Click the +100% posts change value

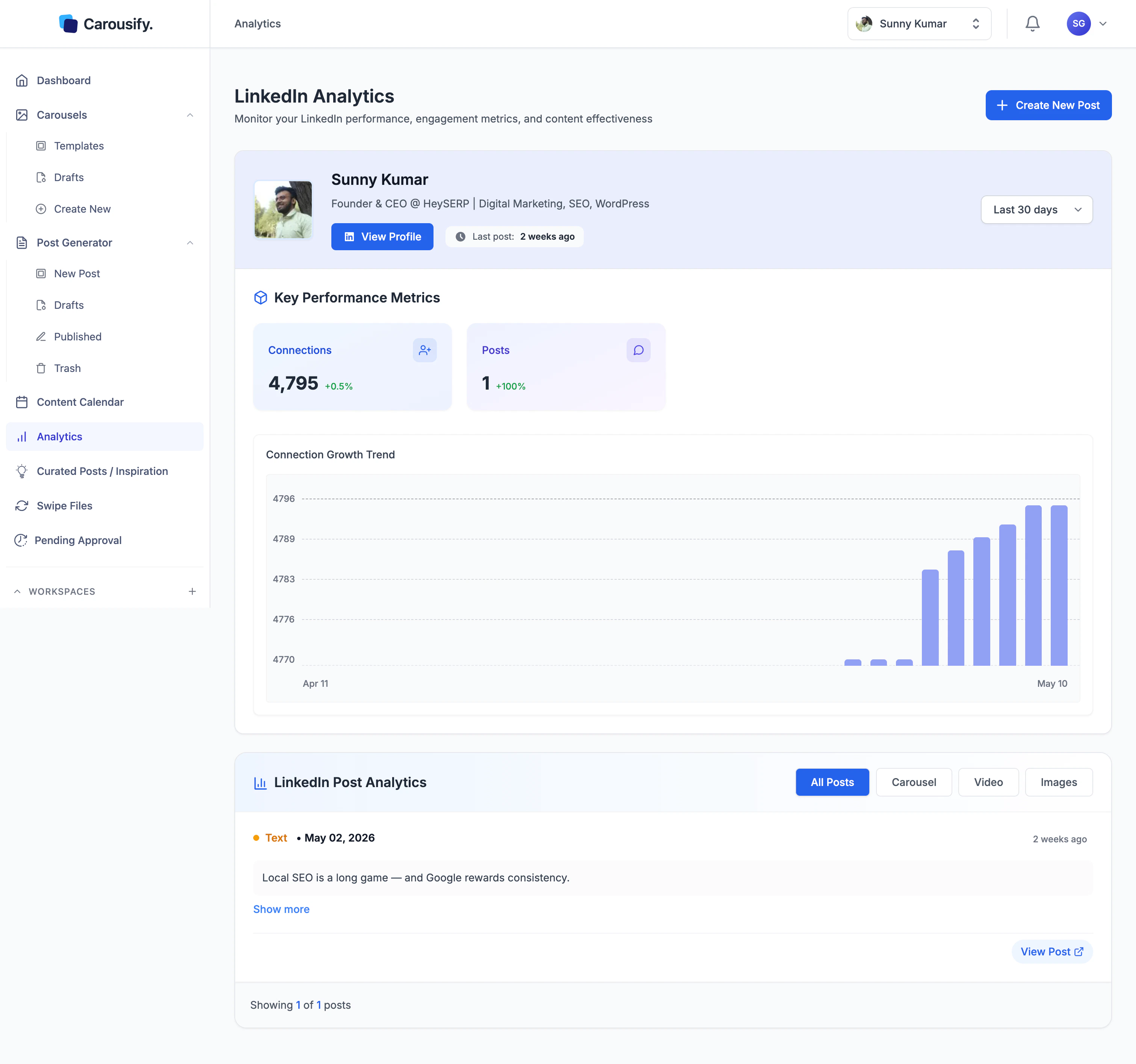[511, 387]
